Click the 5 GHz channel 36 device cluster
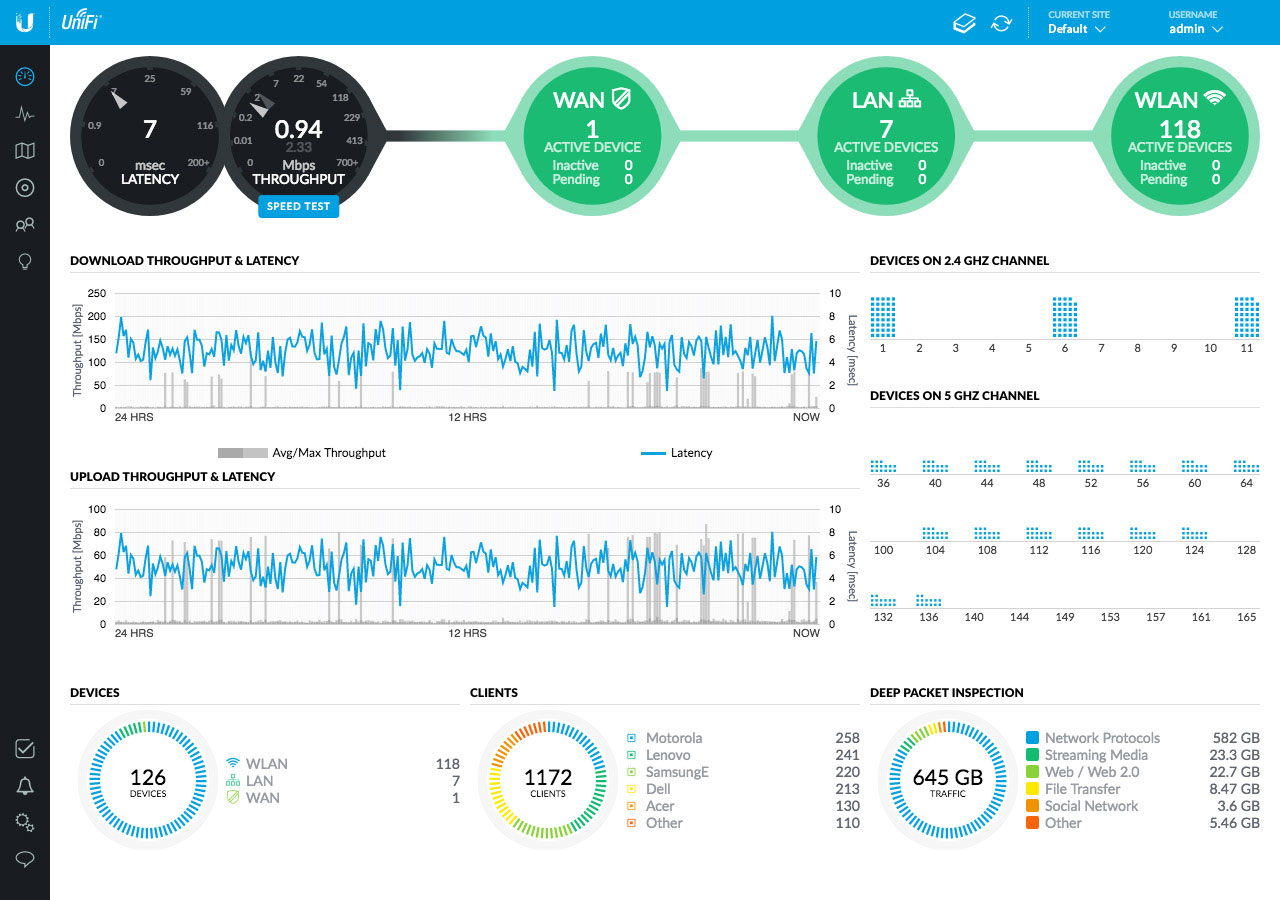 pyautogui.click(x=883, y=466)
